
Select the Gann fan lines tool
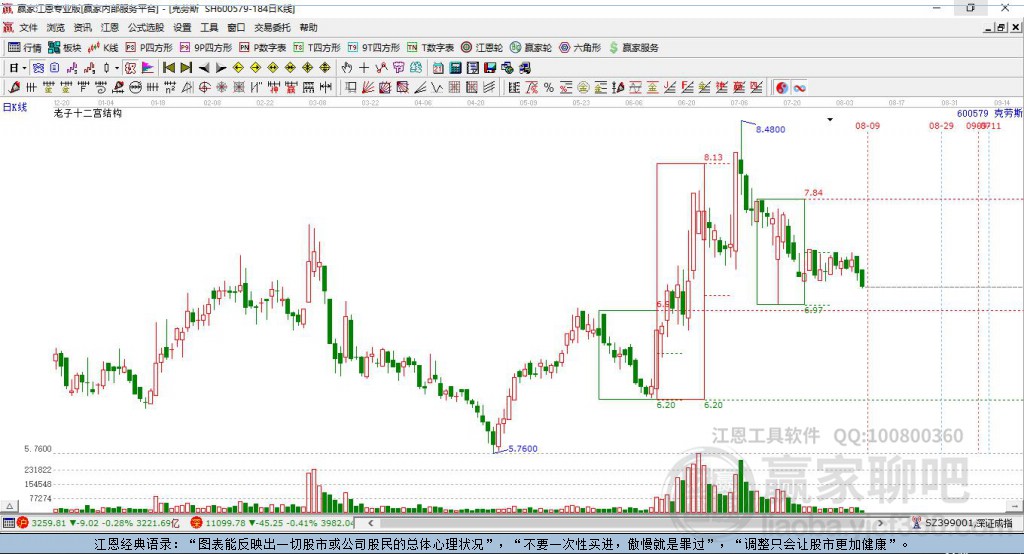pyautogui.click(x=368, y=88)
